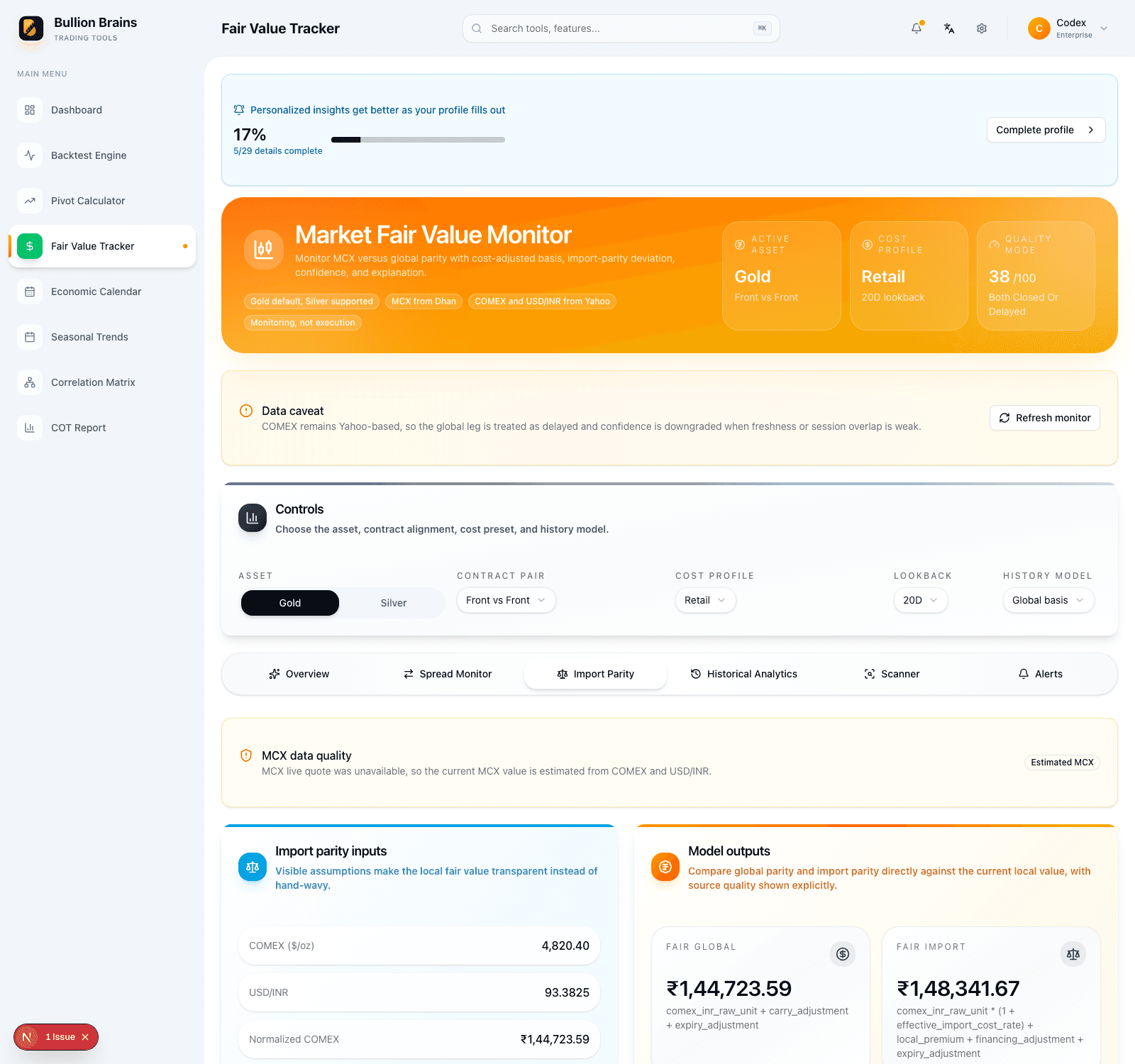Click the profile completion progress bar
The width and height of the screenshot is (1135, 1064).
coord(418,140)
